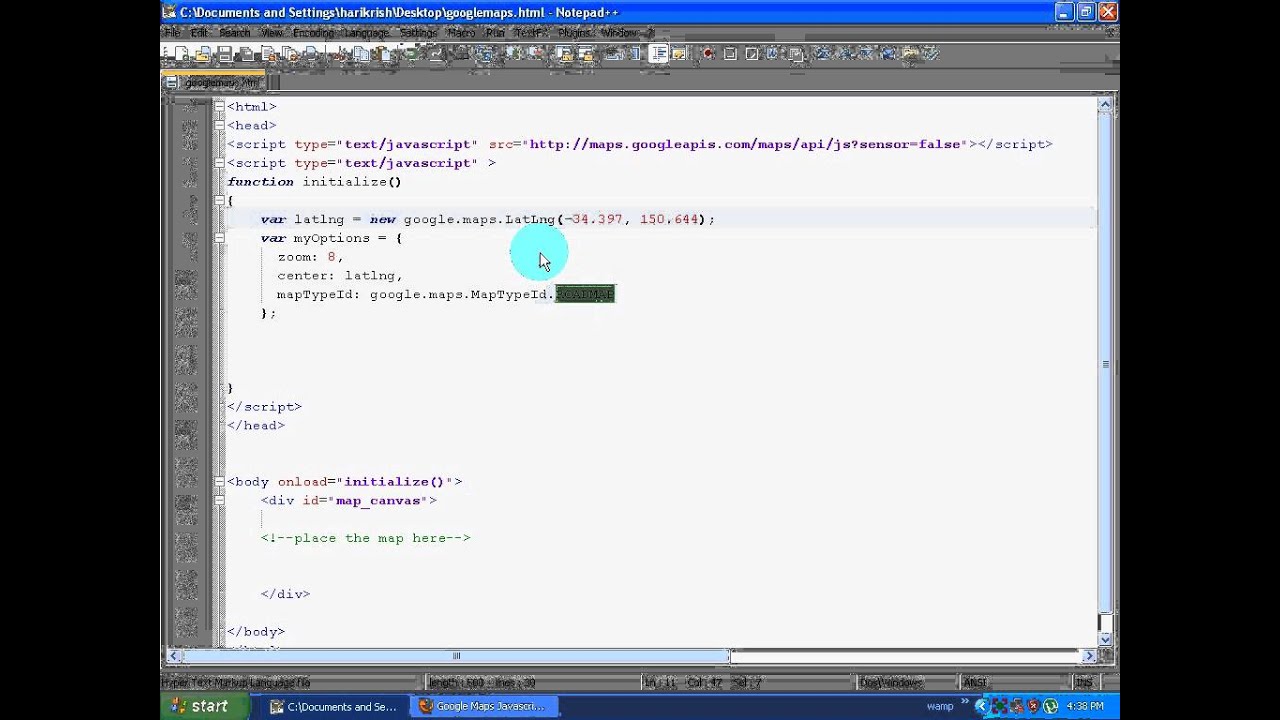This screenshot has width=1280, height=720.
Task: Click the Stop Recording macro icon
Action: tap(730, 54)
